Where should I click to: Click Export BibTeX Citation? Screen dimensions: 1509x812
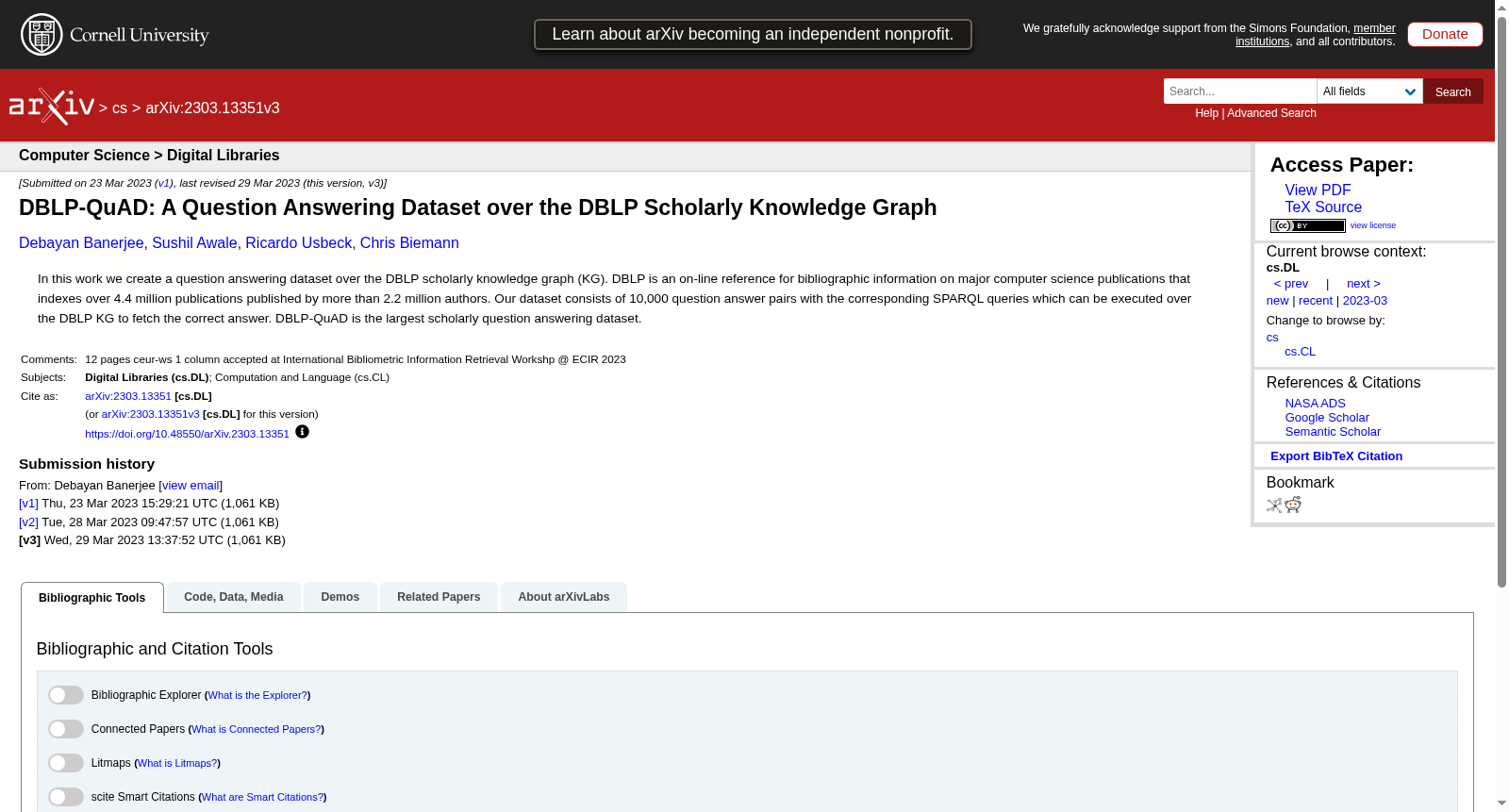coord(1336,456)
